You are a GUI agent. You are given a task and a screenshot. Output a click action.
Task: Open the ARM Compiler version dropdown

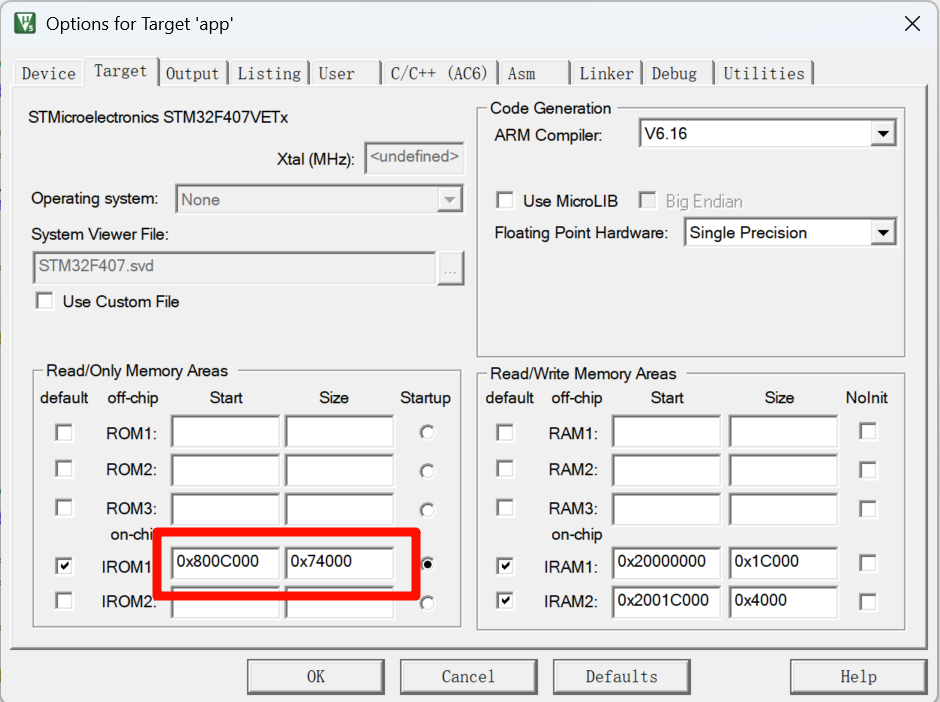tap(882, 133)
